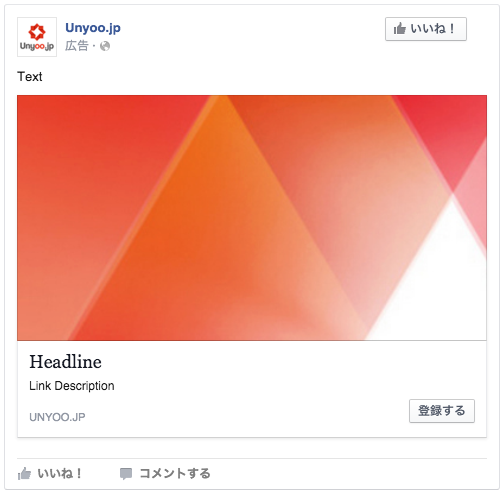Open the orange triangle ad image
The height and width of the screenshot is (494, 504).
(252, 218)
